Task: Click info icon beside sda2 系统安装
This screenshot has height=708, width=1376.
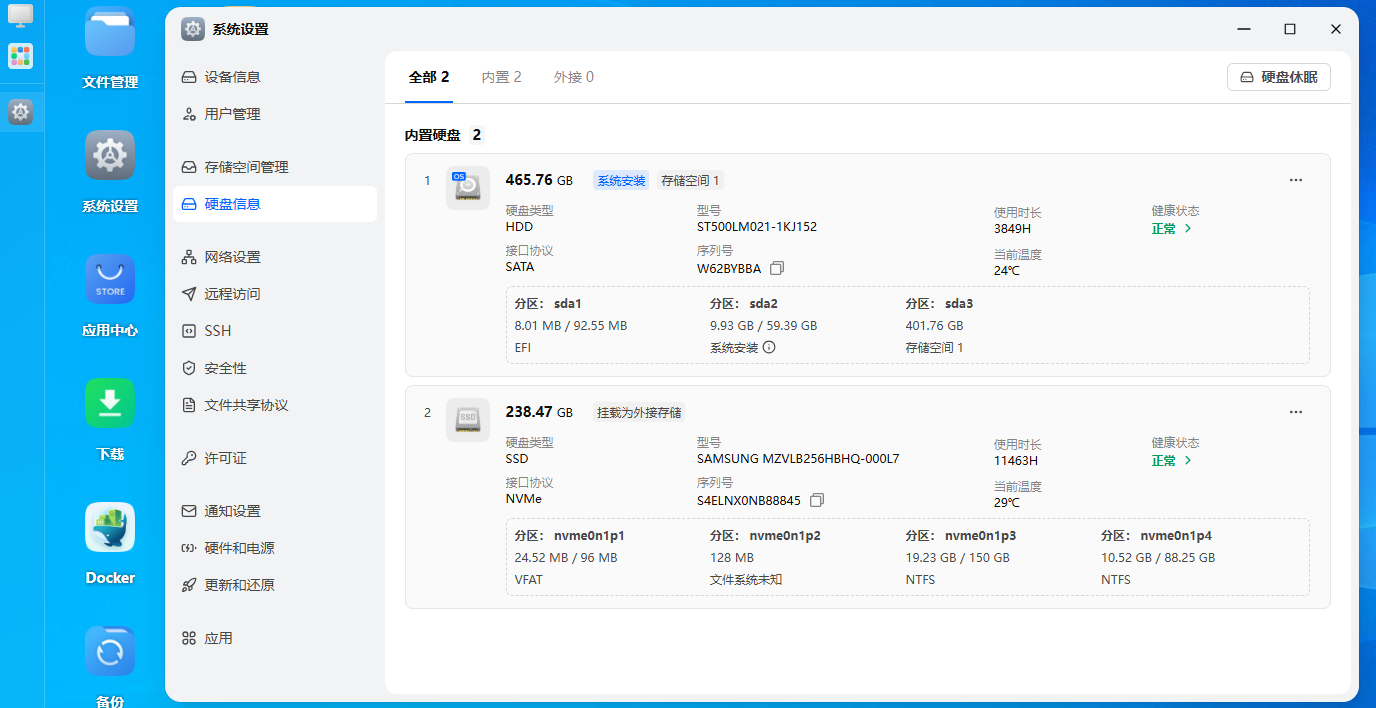Action: 769,348
